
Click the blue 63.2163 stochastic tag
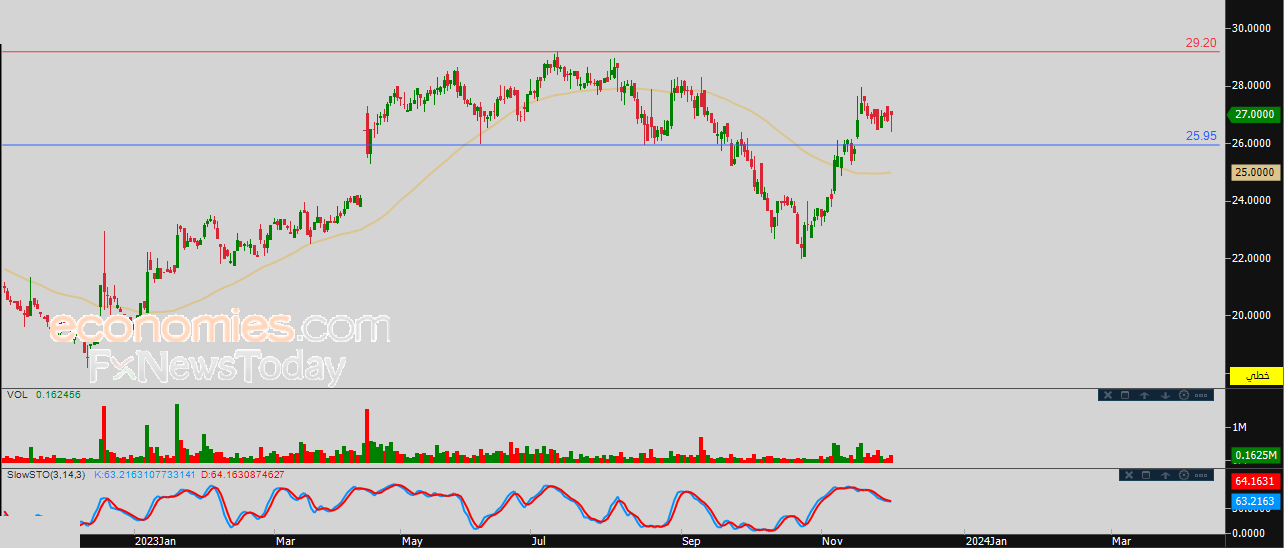click(1255, 500)
